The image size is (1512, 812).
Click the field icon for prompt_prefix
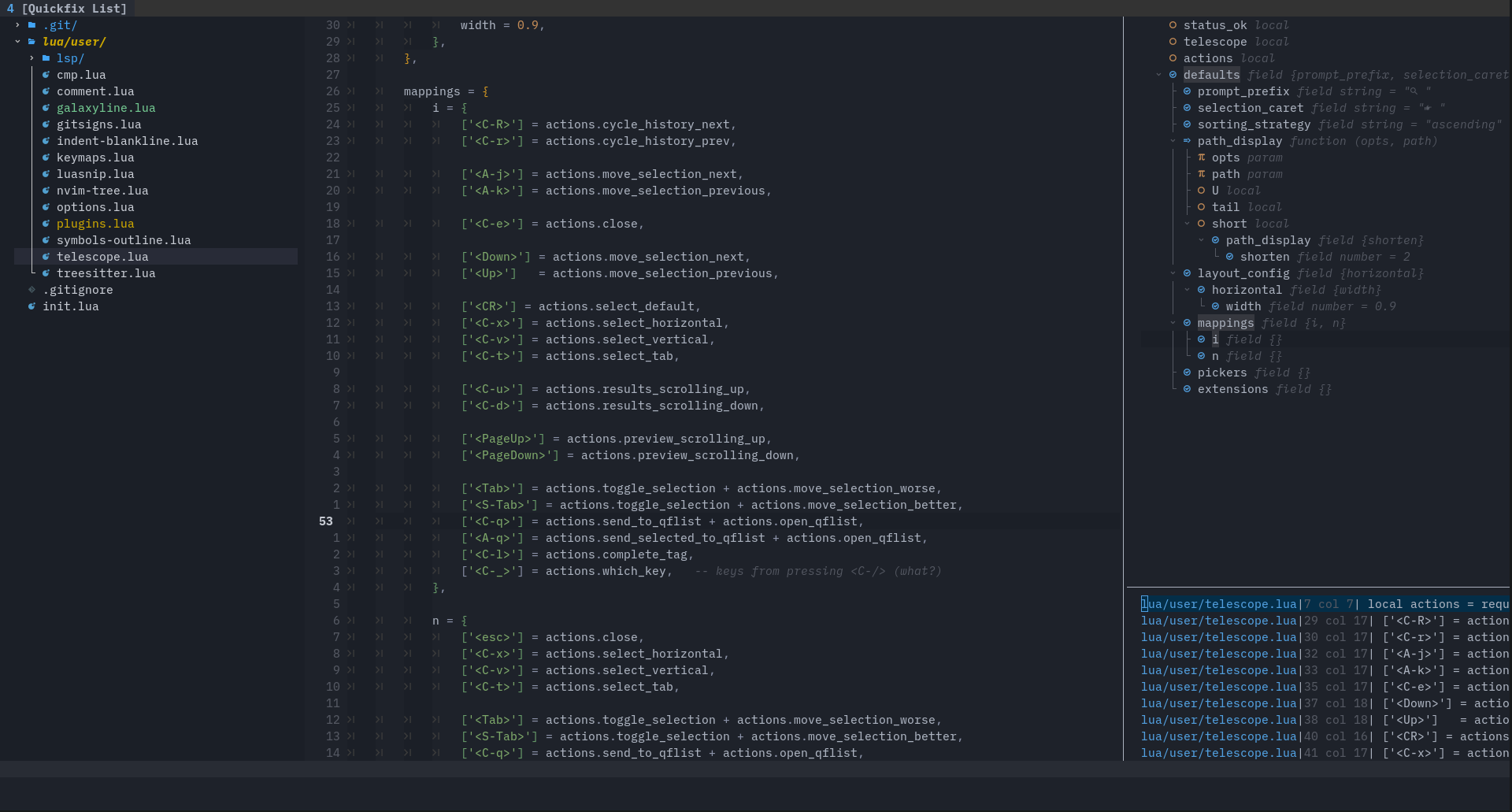click(1187, 91)
